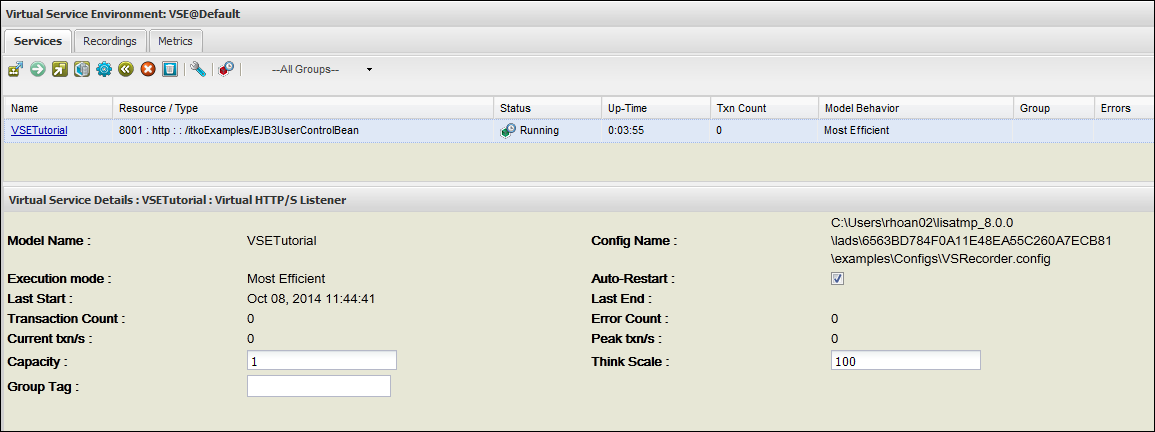
Task: Click 'Most Efficient' in the Model Behavior column
Action: pyautogui.click(x=857, y=130)
